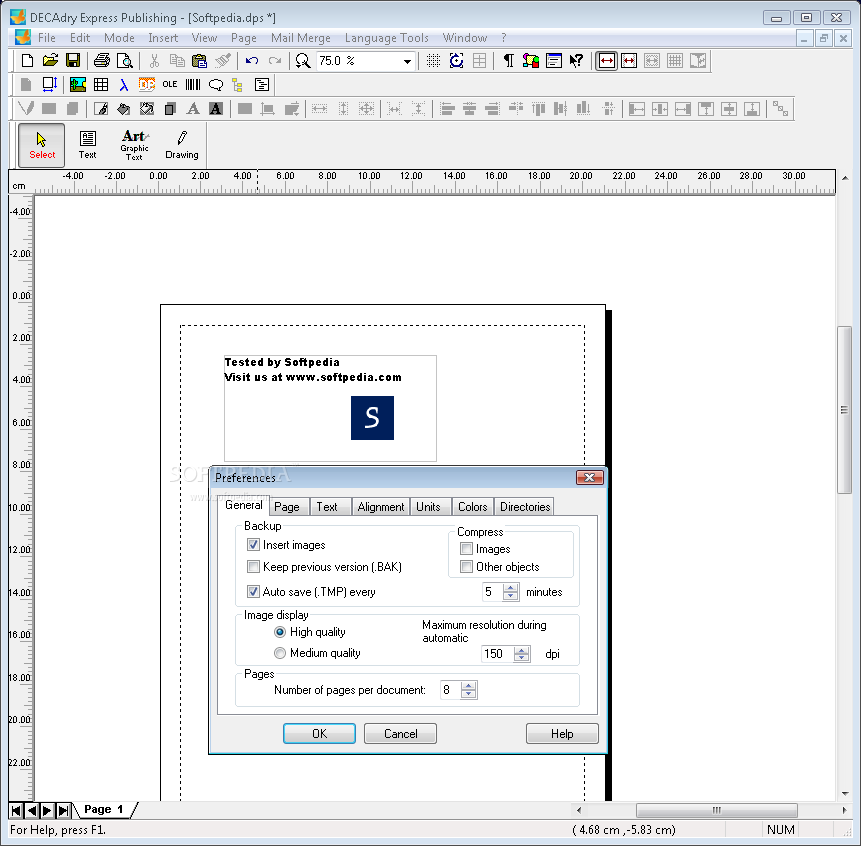
Task: Click the paste clipboard icon
Action: tap(199, 60)
